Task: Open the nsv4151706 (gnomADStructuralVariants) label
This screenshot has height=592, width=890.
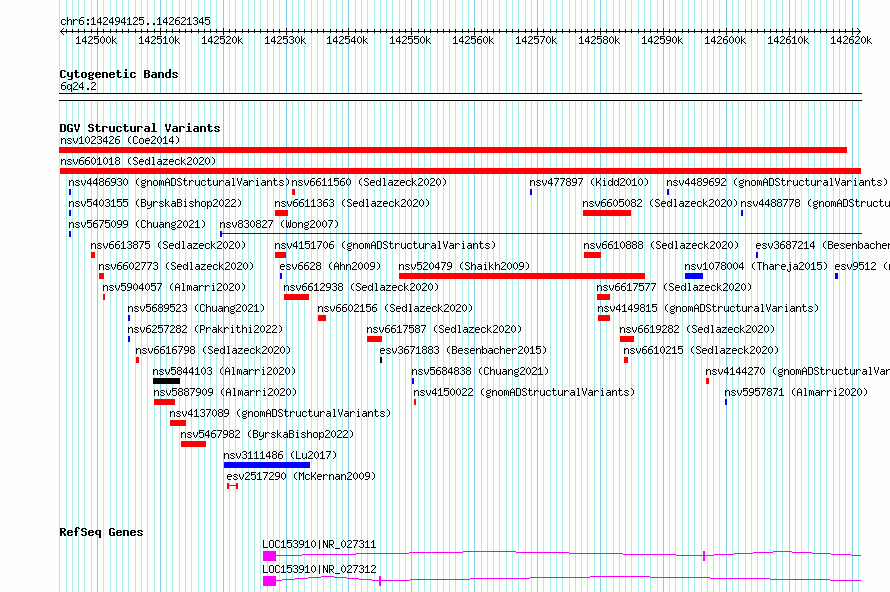Action: point(385,245)
